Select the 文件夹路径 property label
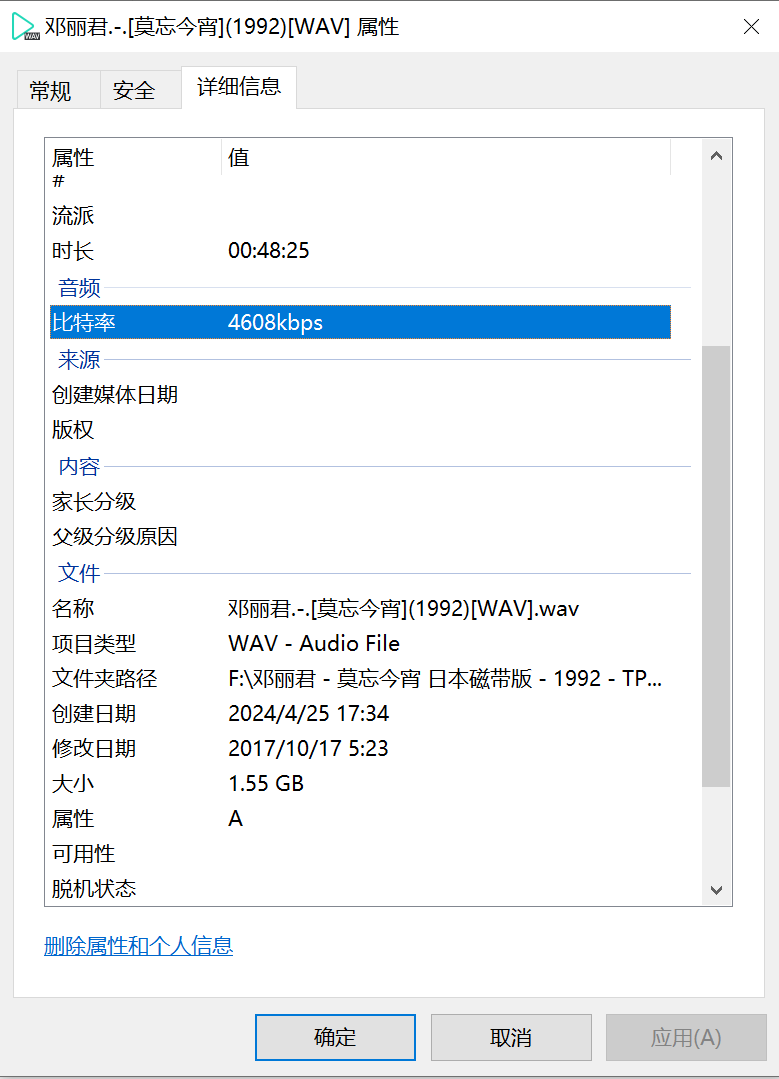Viewport: 779px width, 1079px height. tap(105, 679)
